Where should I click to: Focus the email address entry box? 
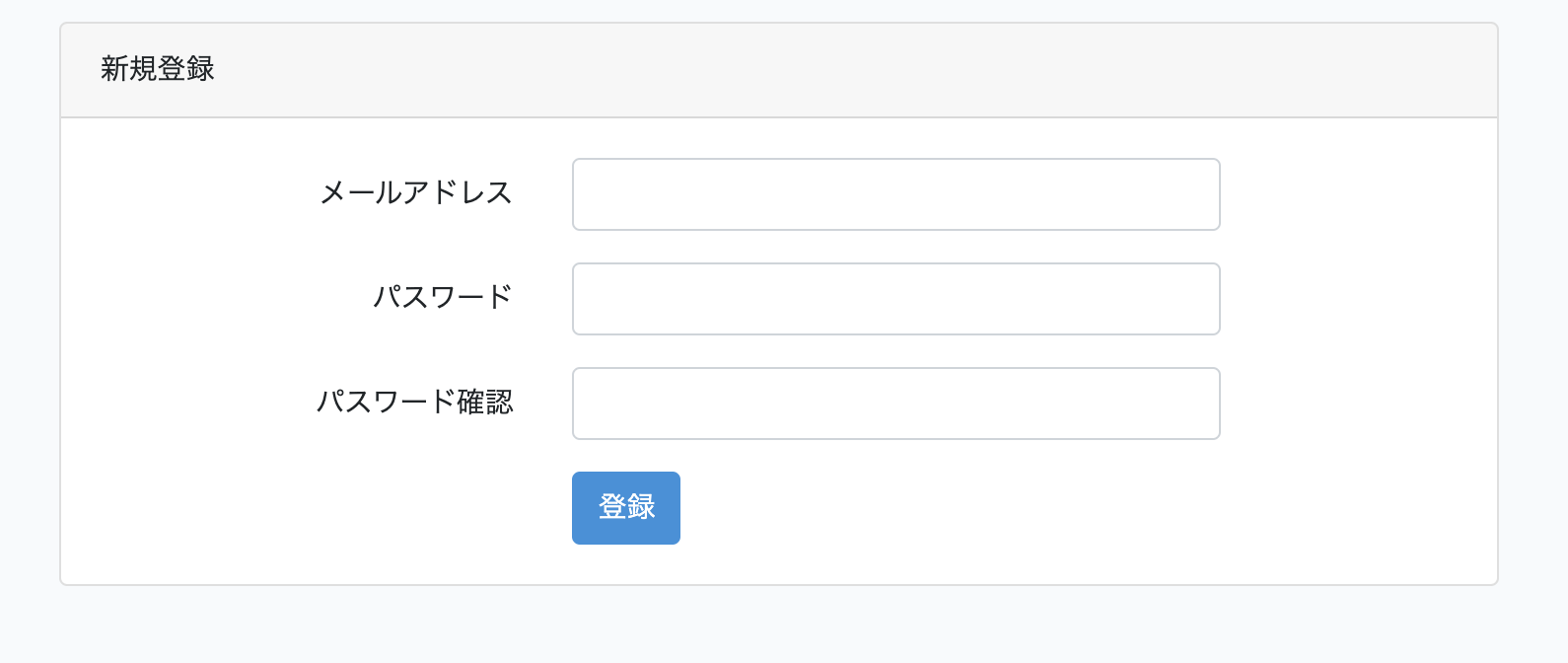[895, 194]
